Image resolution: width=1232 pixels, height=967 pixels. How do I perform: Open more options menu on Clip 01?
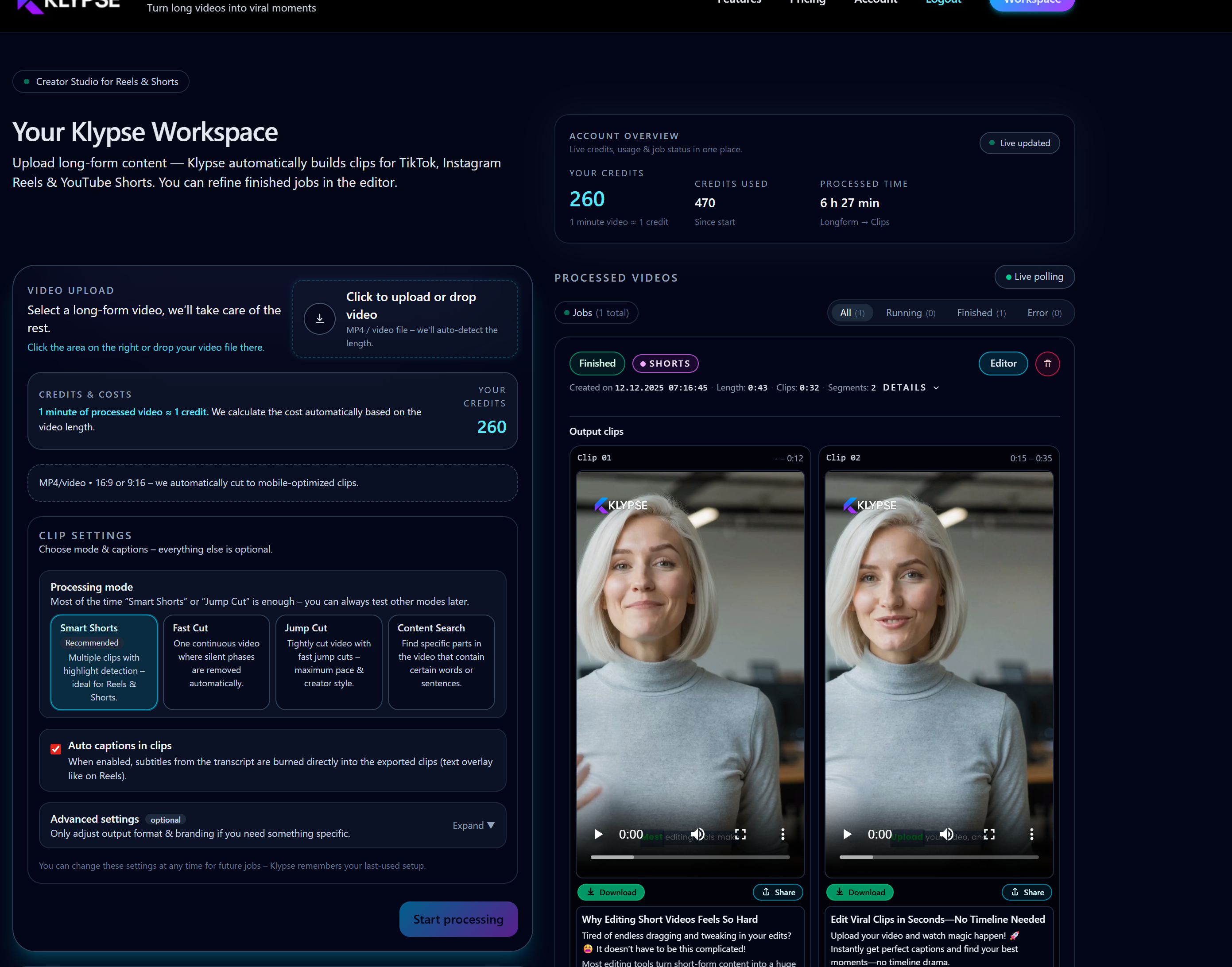(783, 834)
